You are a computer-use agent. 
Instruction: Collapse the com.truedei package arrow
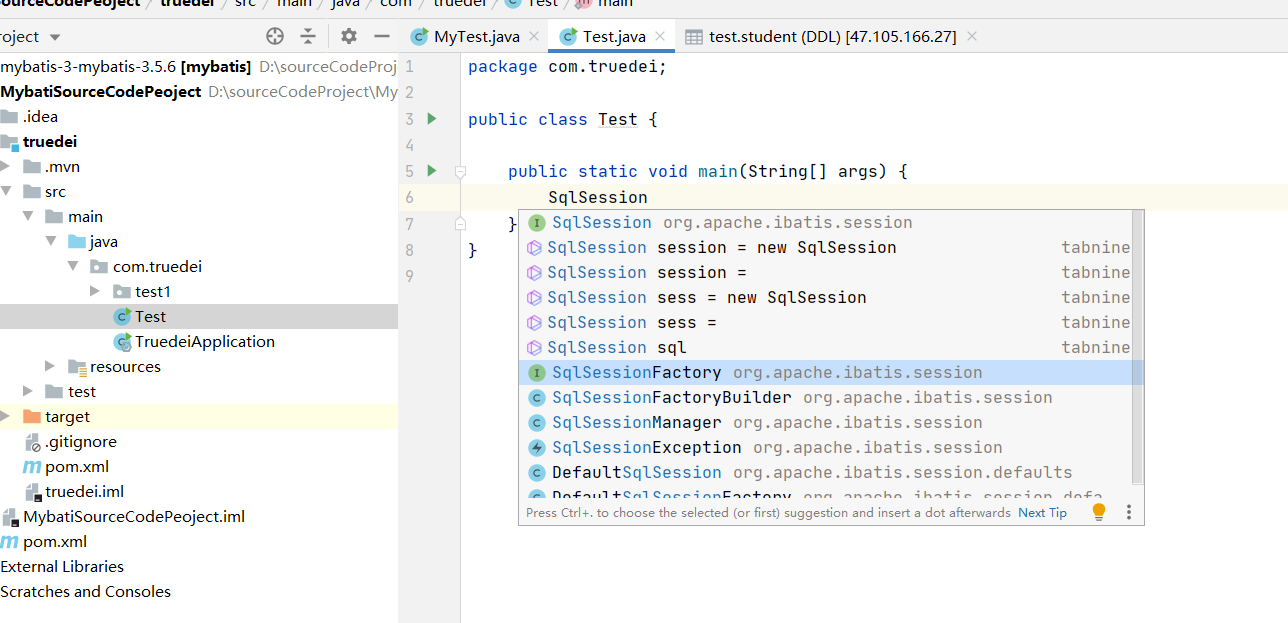pos(72,267)
